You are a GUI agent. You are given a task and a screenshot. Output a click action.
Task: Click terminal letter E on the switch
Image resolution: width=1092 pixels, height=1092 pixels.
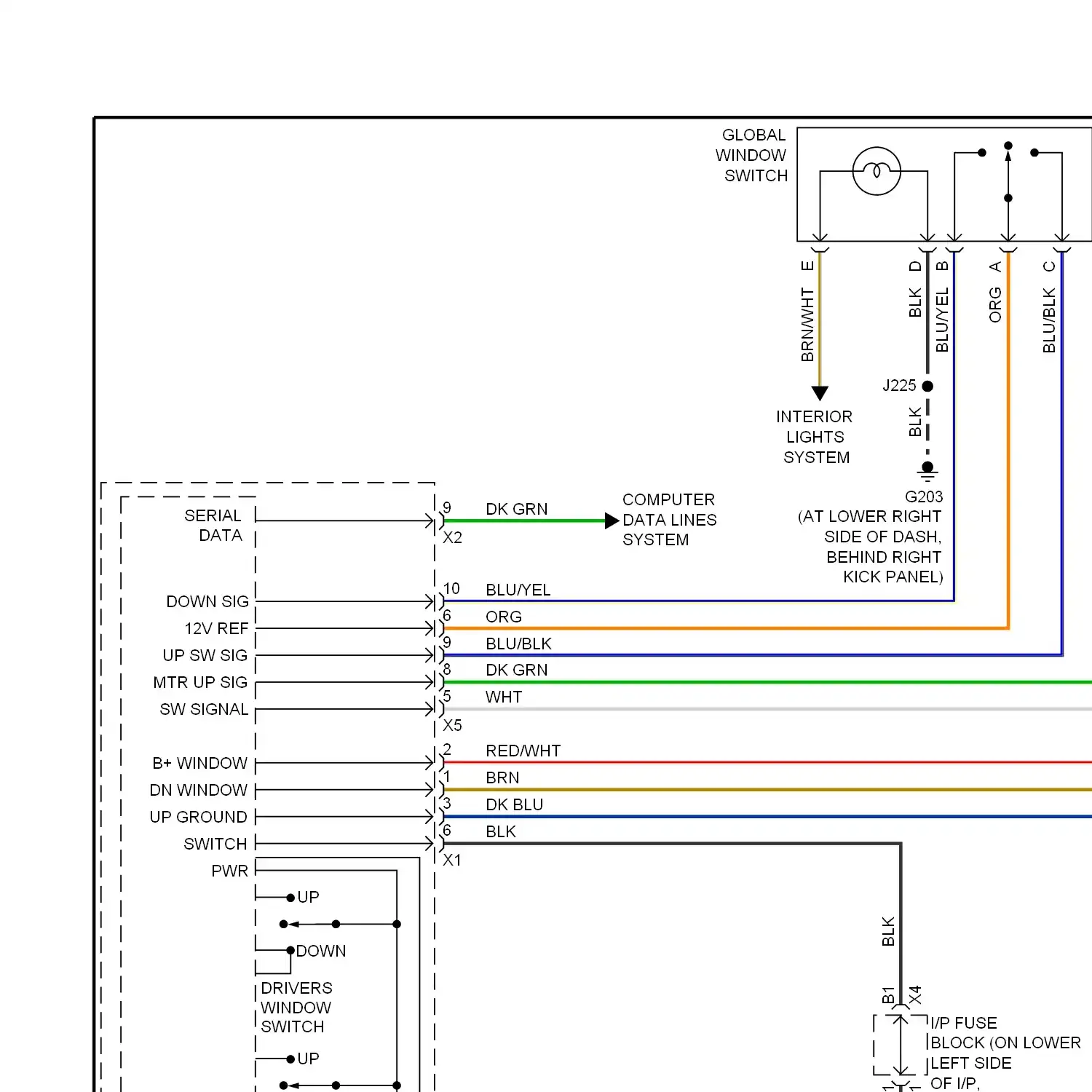[807, 266]
